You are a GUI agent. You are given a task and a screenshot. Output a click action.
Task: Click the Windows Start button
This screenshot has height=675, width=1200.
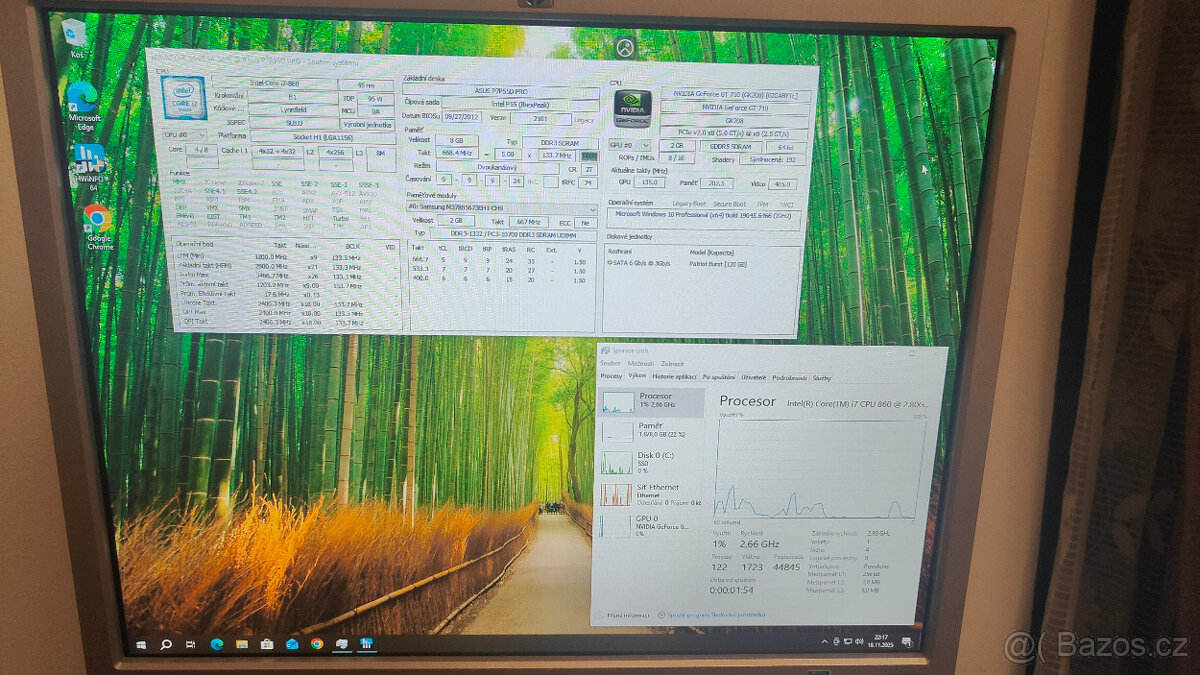pyautogui.click(x=140, y=644)
